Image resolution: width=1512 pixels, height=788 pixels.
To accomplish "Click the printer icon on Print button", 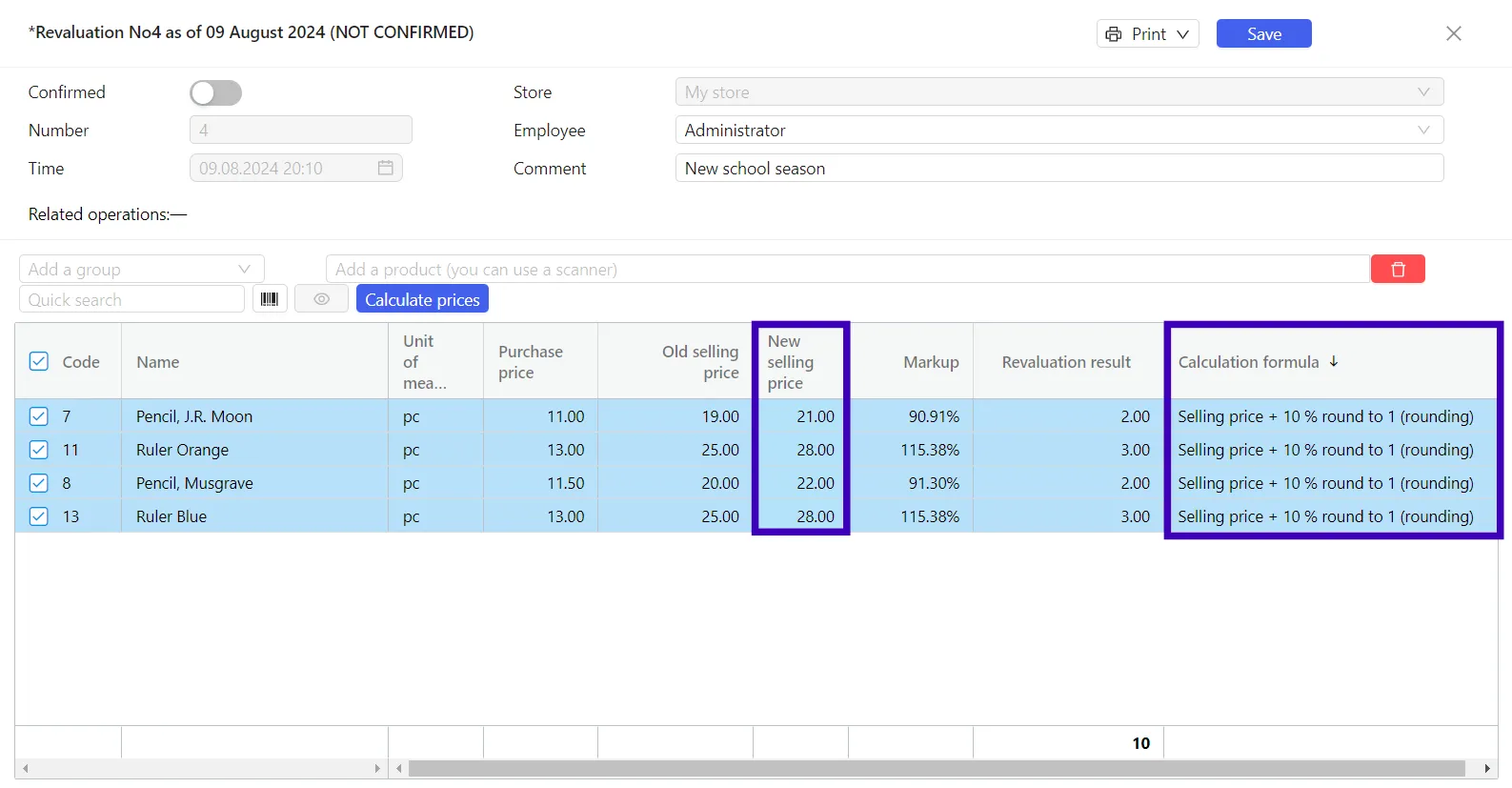I will 1113,34.
